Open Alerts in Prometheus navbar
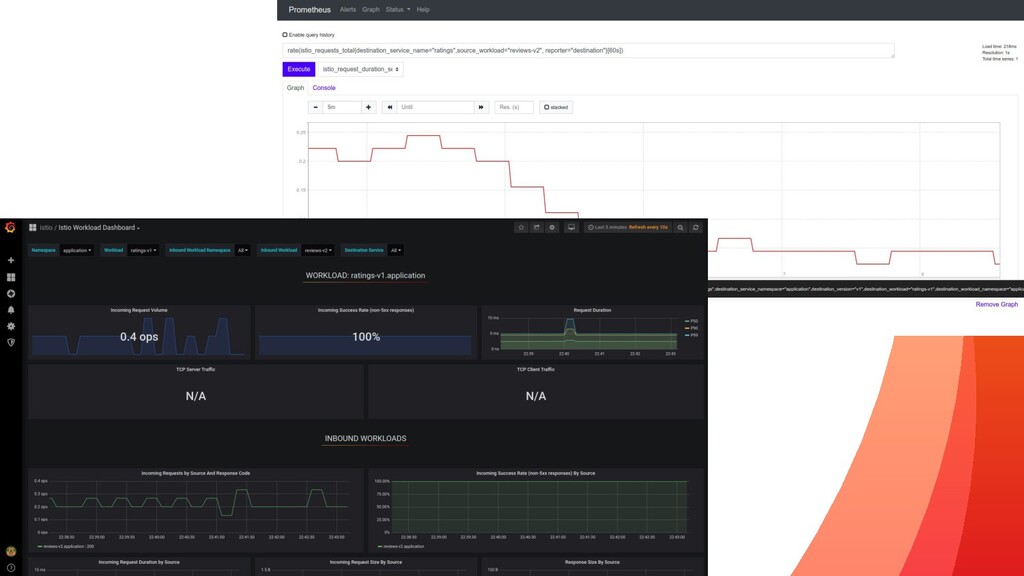 point(348,10)
